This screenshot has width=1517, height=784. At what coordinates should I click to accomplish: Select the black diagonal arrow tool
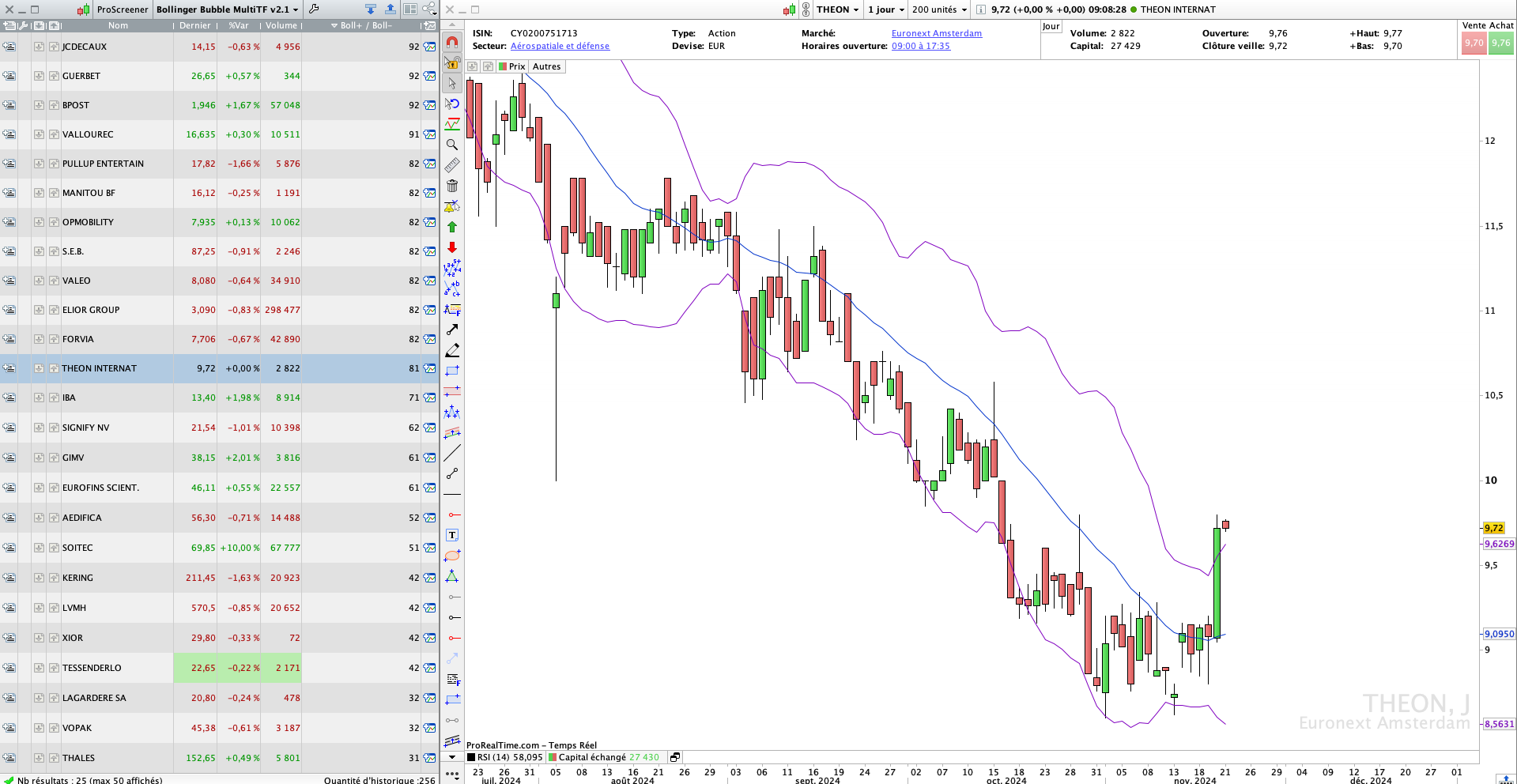452,330
